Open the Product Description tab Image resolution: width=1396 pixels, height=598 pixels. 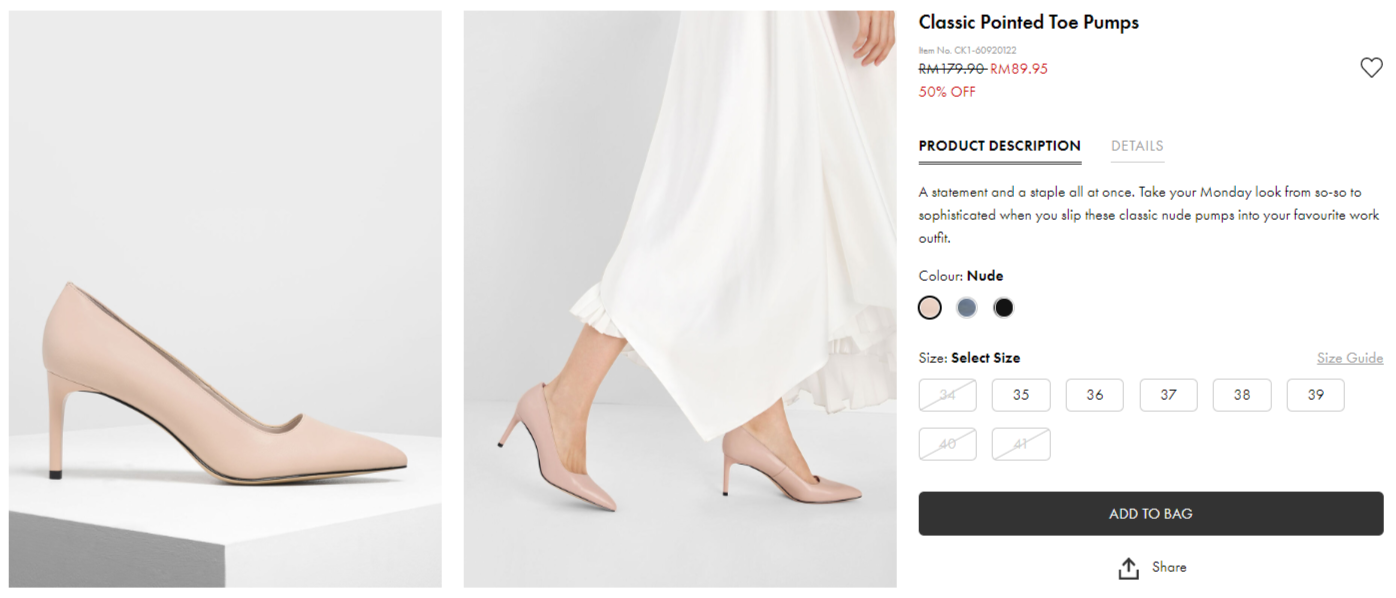coord(999,146)
